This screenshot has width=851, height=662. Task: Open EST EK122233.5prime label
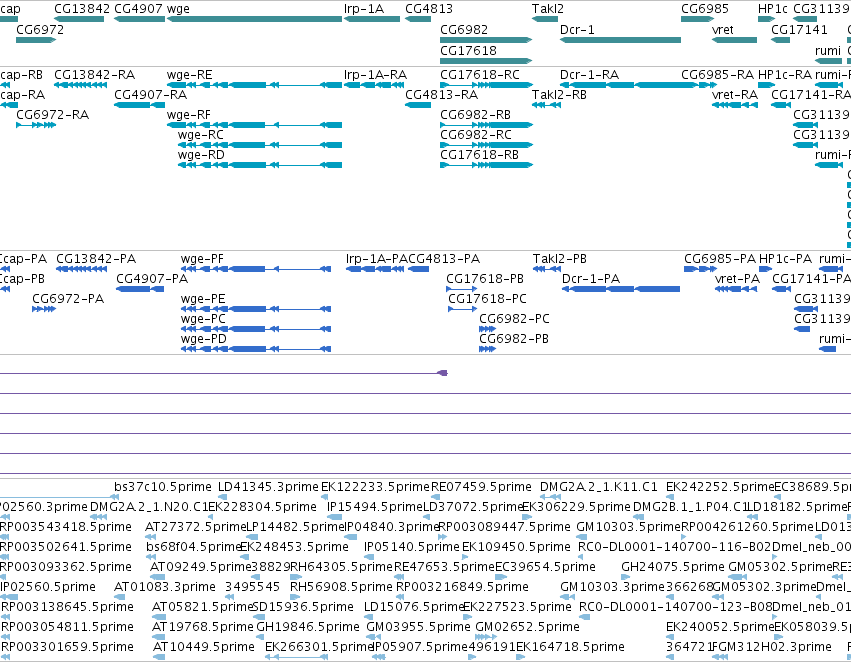[x=375, y=487]
